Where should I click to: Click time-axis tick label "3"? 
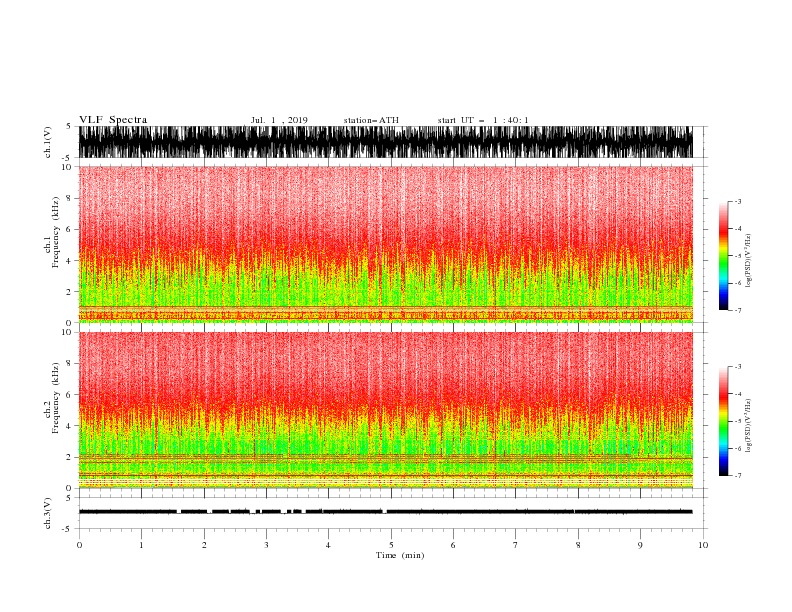(266, 545)
